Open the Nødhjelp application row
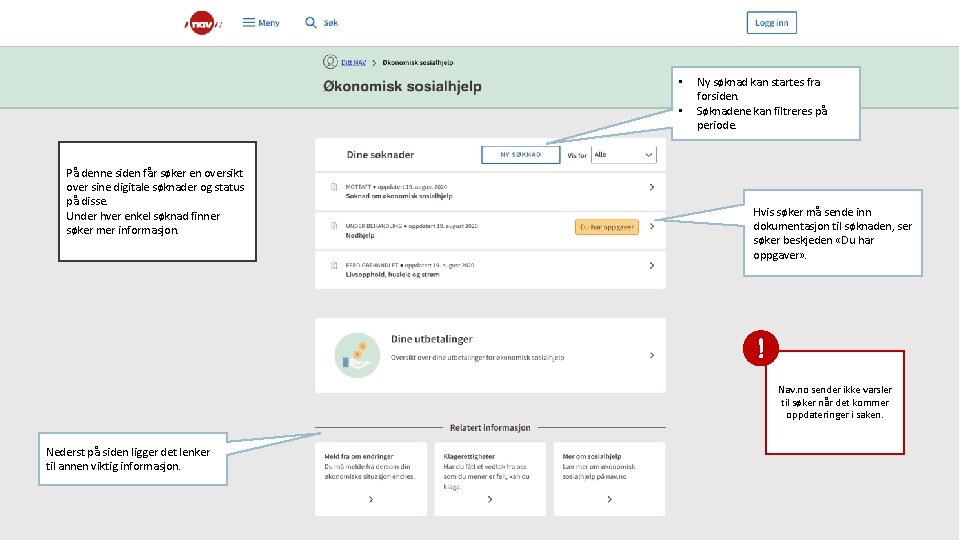The image size is (960, 540). click(490, 230)
